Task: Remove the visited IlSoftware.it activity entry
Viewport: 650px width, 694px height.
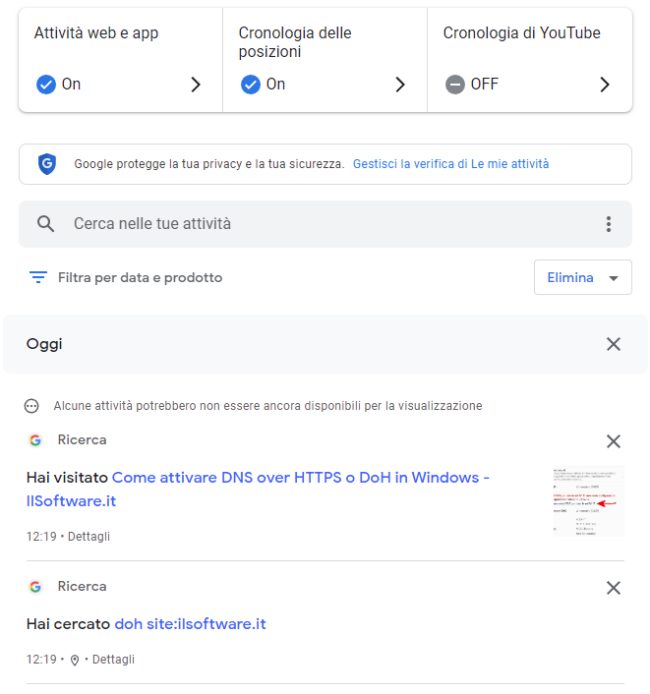Action: (x=613, y=441)
